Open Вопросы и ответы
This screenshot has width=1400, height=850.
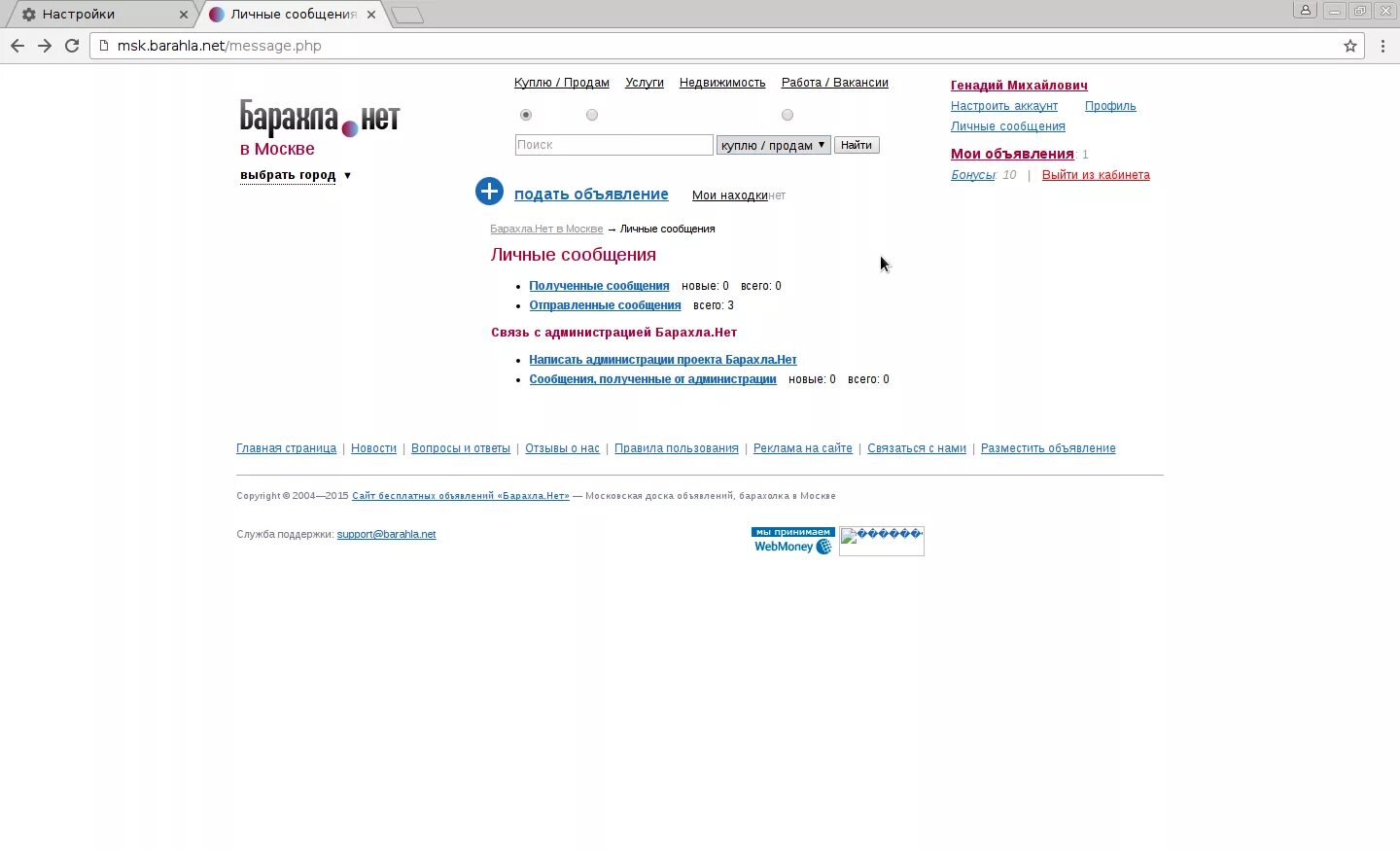pos(461,448)
